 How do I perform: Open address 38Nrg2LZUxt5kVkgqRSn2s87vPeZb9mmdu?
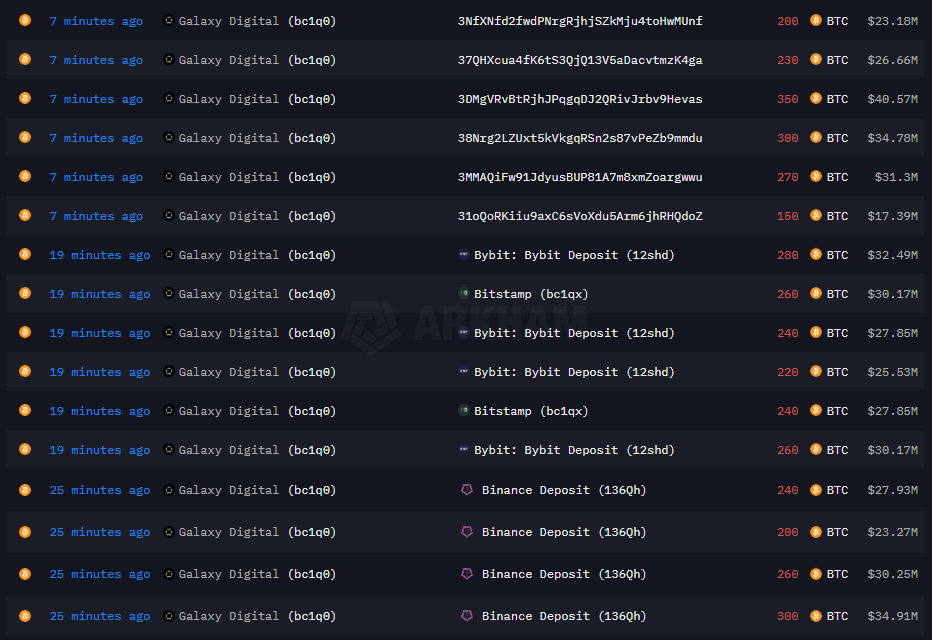point(580,138)
